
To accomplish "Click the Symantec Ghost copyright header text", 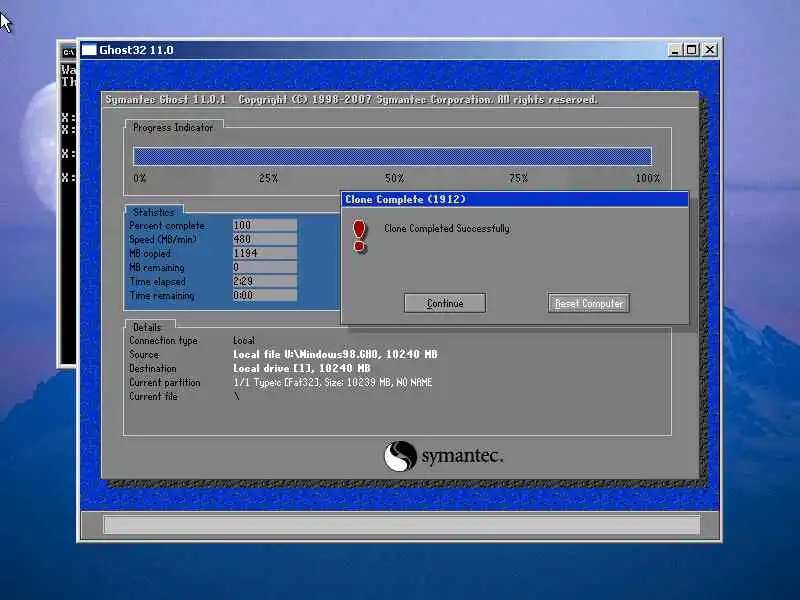I will (352, 99).
